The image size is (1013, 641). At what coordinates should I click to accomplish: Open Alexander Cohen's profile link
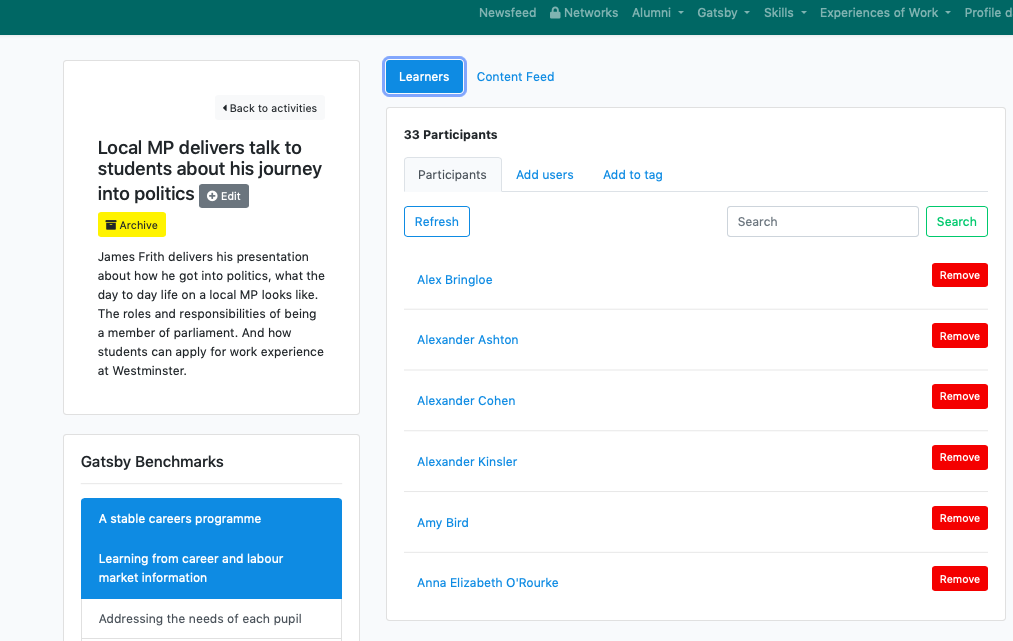pos(466,401)
